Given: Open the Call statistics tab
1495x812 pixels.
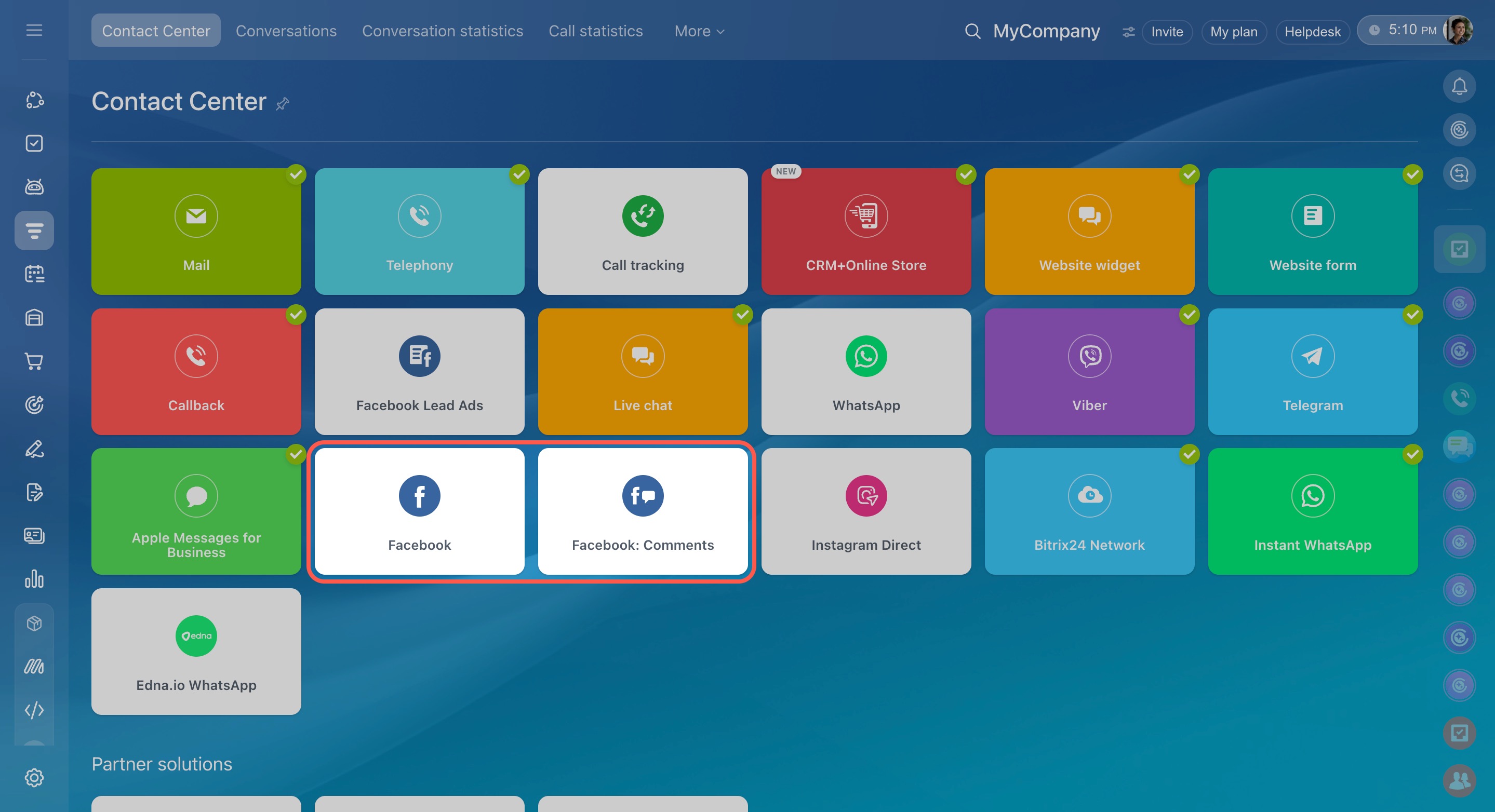Looking at the screenshot, I should (595, 31).
